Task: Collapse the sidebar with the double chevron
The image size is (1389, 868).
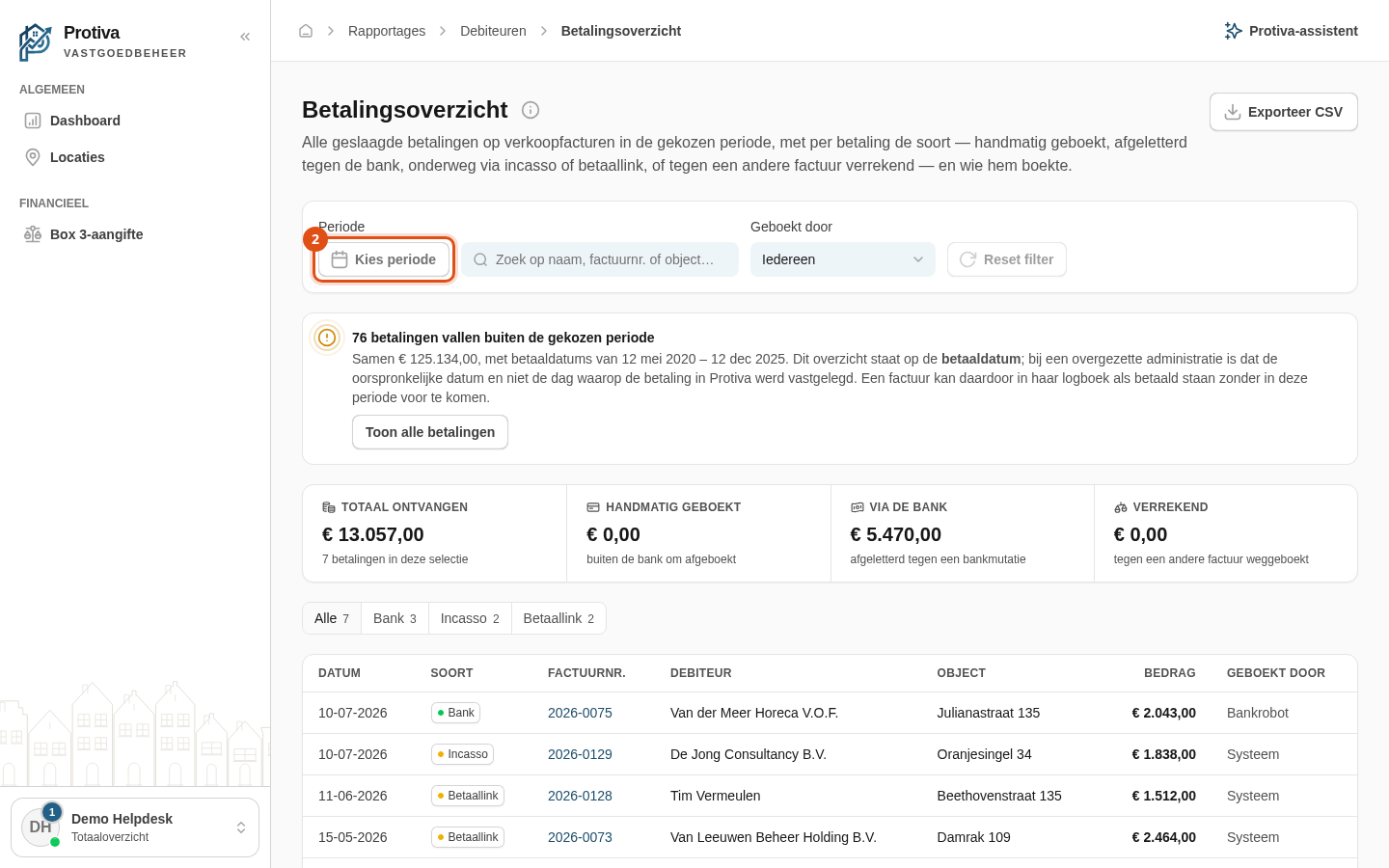Action: [245, 37]
